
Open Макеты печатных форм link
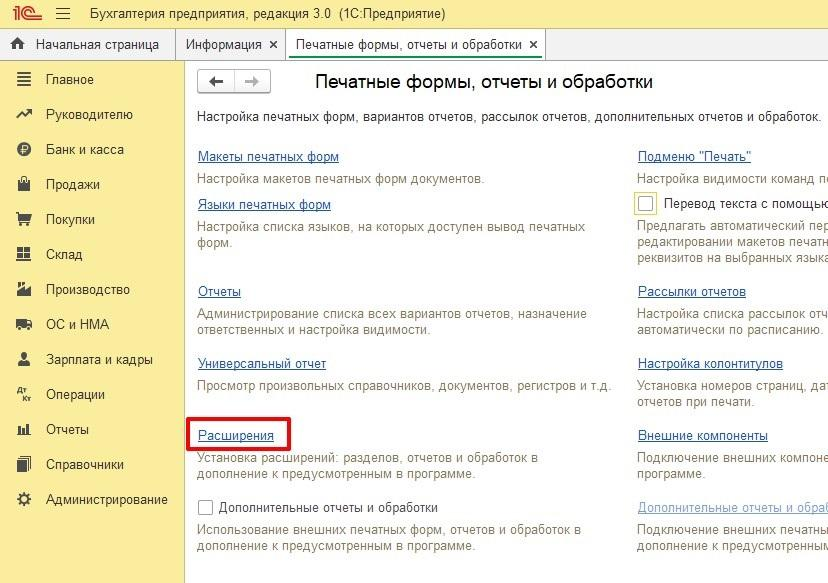click(268, 156)
